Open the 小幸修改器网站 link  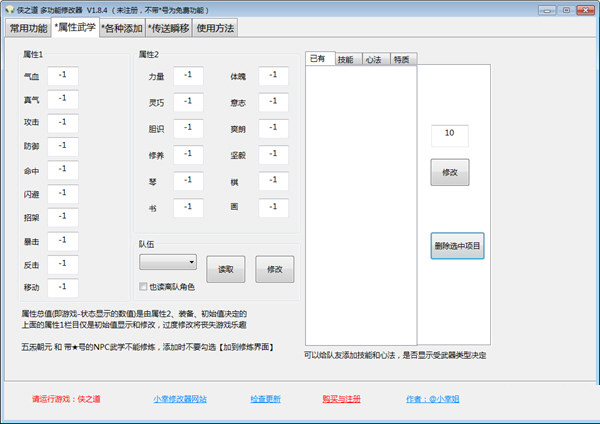click(180, 399)
